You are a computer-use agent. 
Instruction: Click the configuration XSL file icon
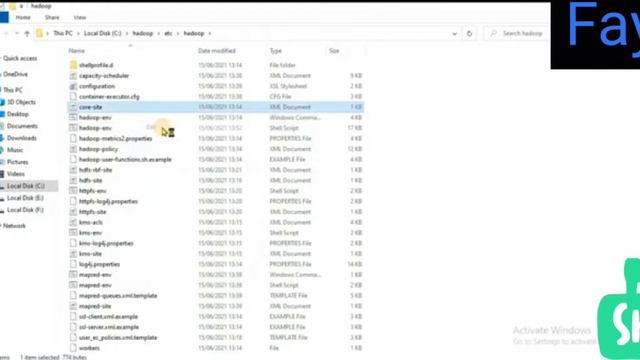(73, 86)
